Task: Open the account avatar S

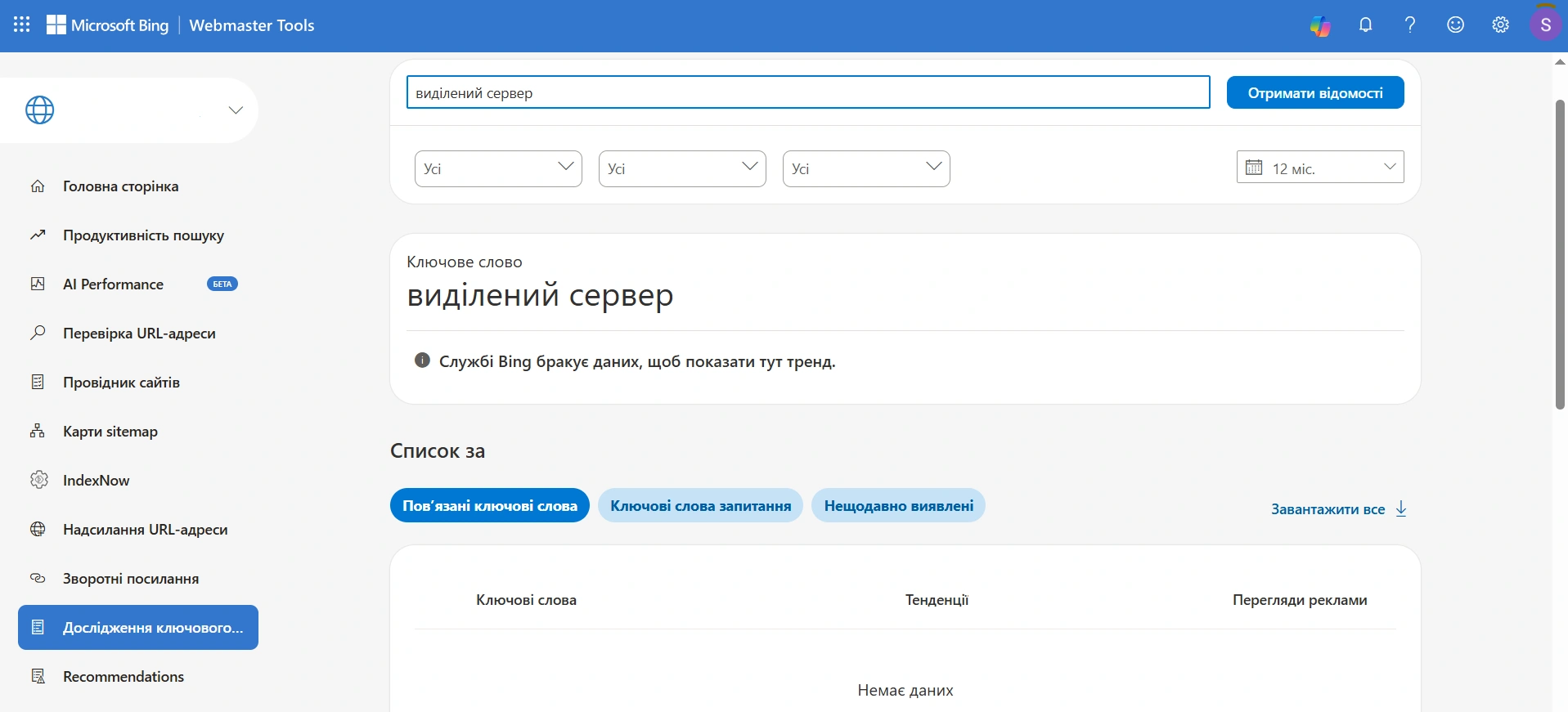Action: tap(1545, 25)
